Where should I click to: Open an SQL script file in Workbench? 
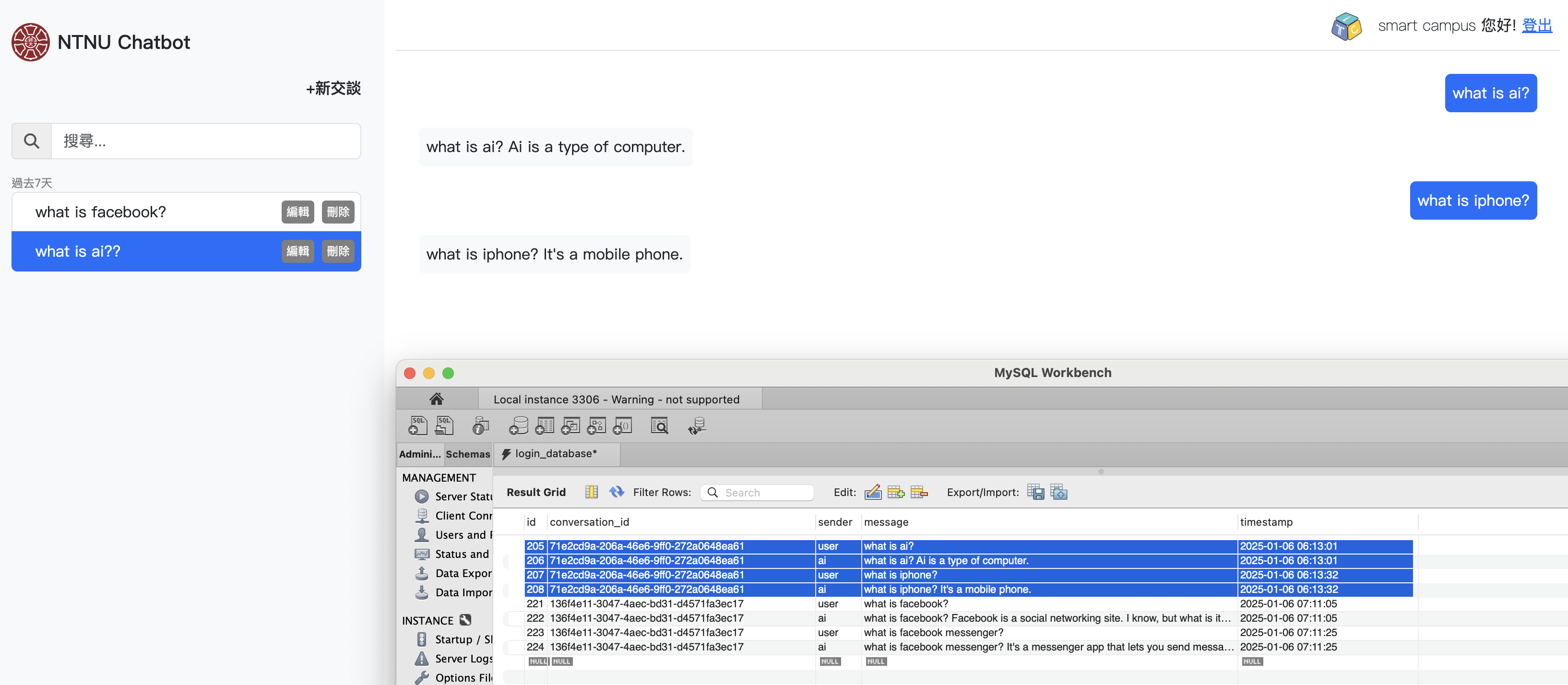pos(444,426)
